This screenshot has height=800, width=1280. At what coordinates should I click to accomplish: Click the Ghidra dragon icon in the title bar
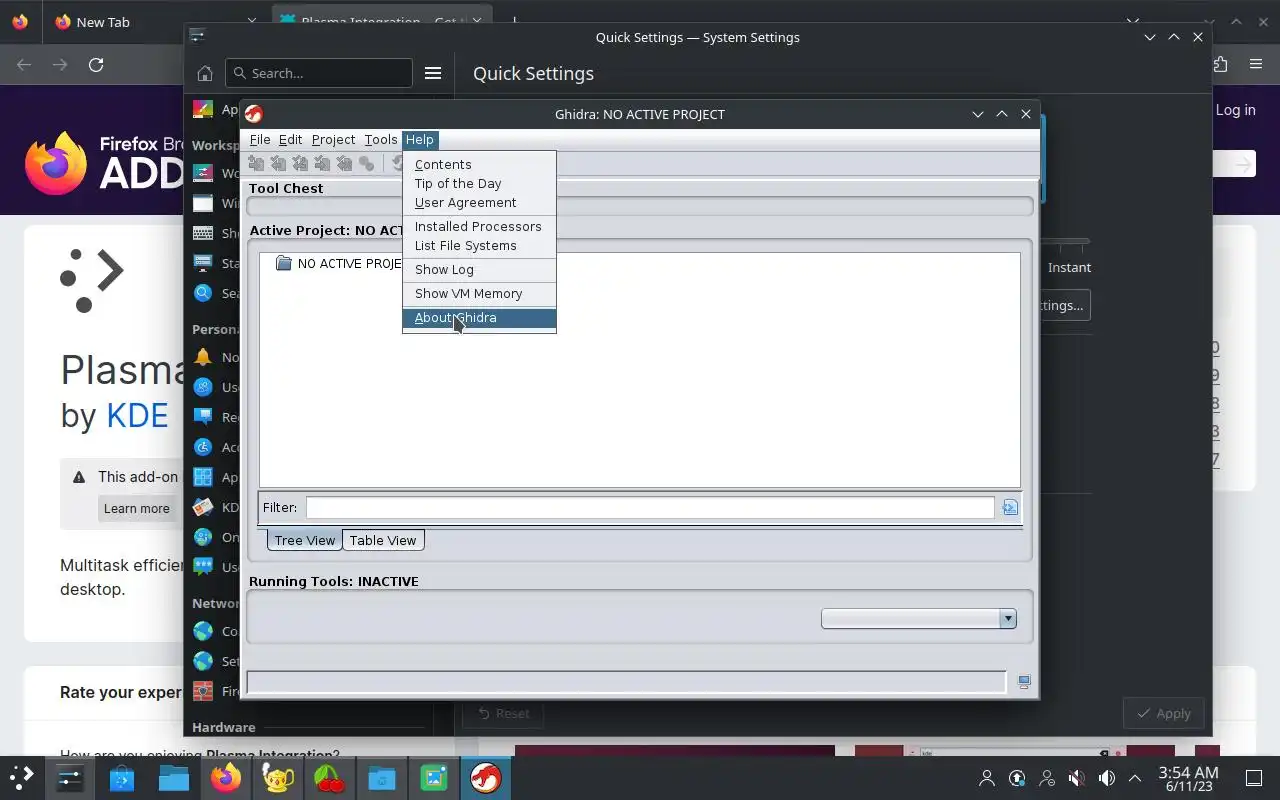(254, 114)
